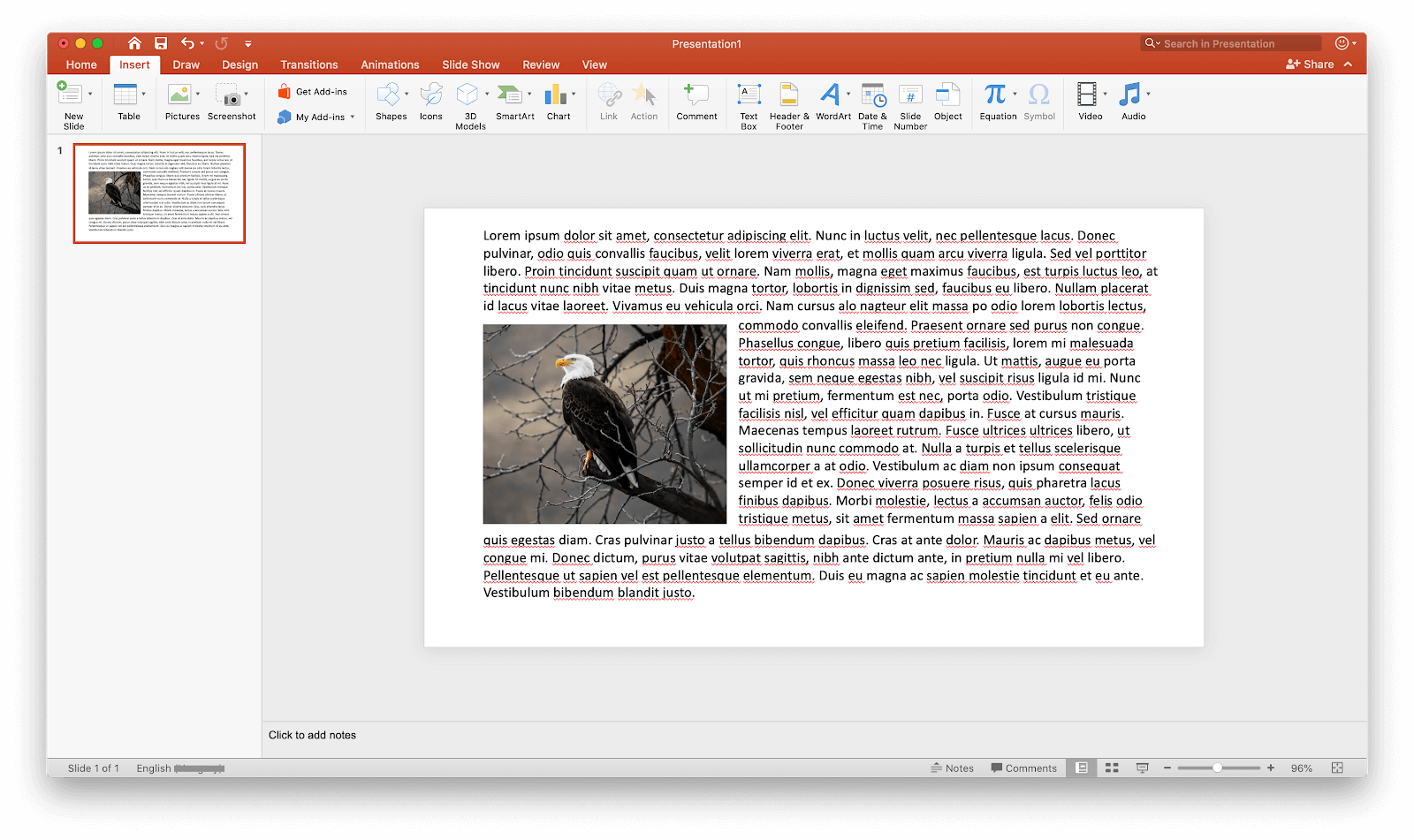Viewport: 1414px width, 840px height.
Task: Open the feedback smiley menu
Action: [x=1345, y=43]
